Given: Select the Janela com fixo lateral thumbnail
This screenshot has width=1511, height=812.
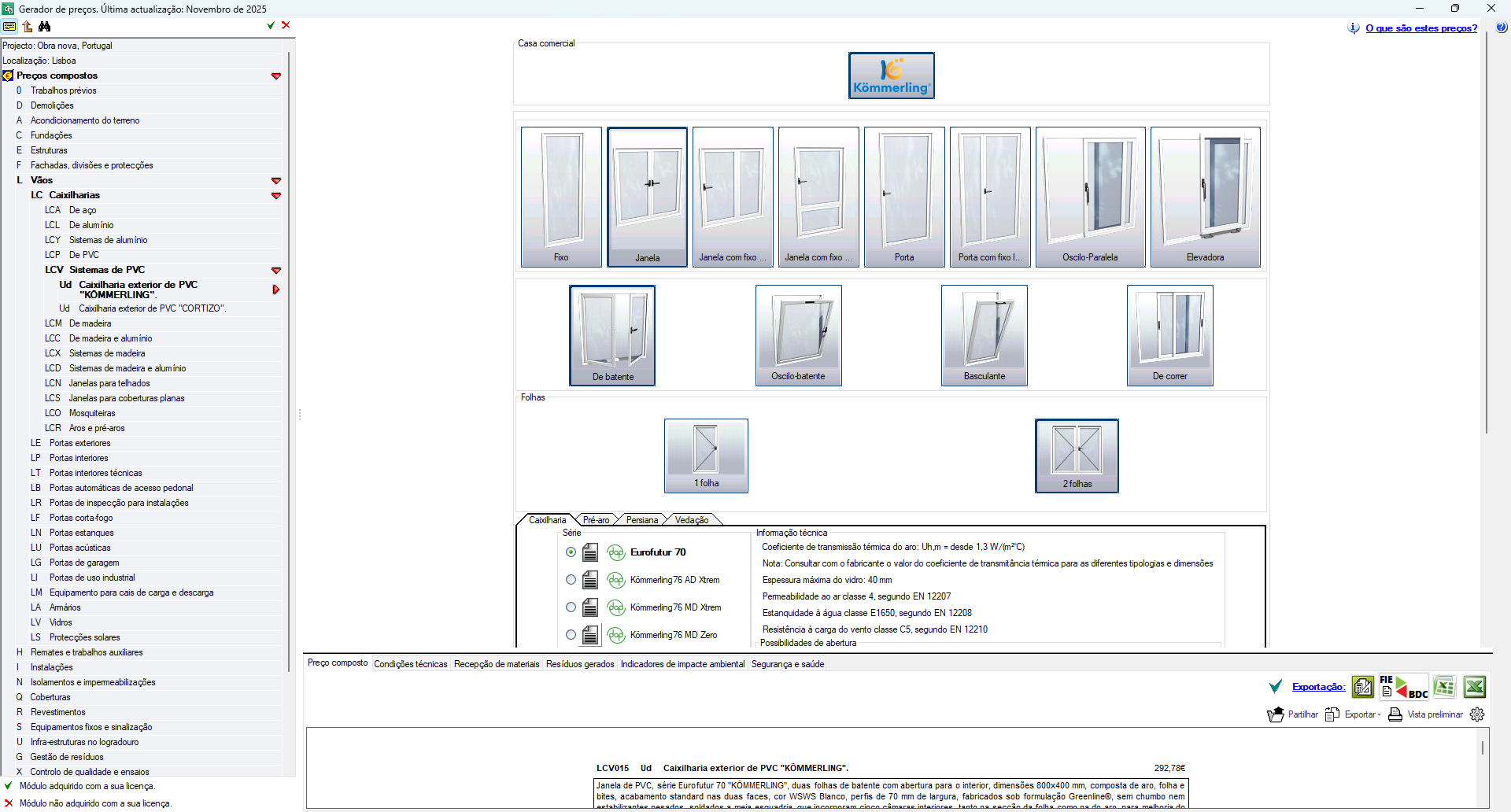Looking at the screenshot, I should 733,197.
